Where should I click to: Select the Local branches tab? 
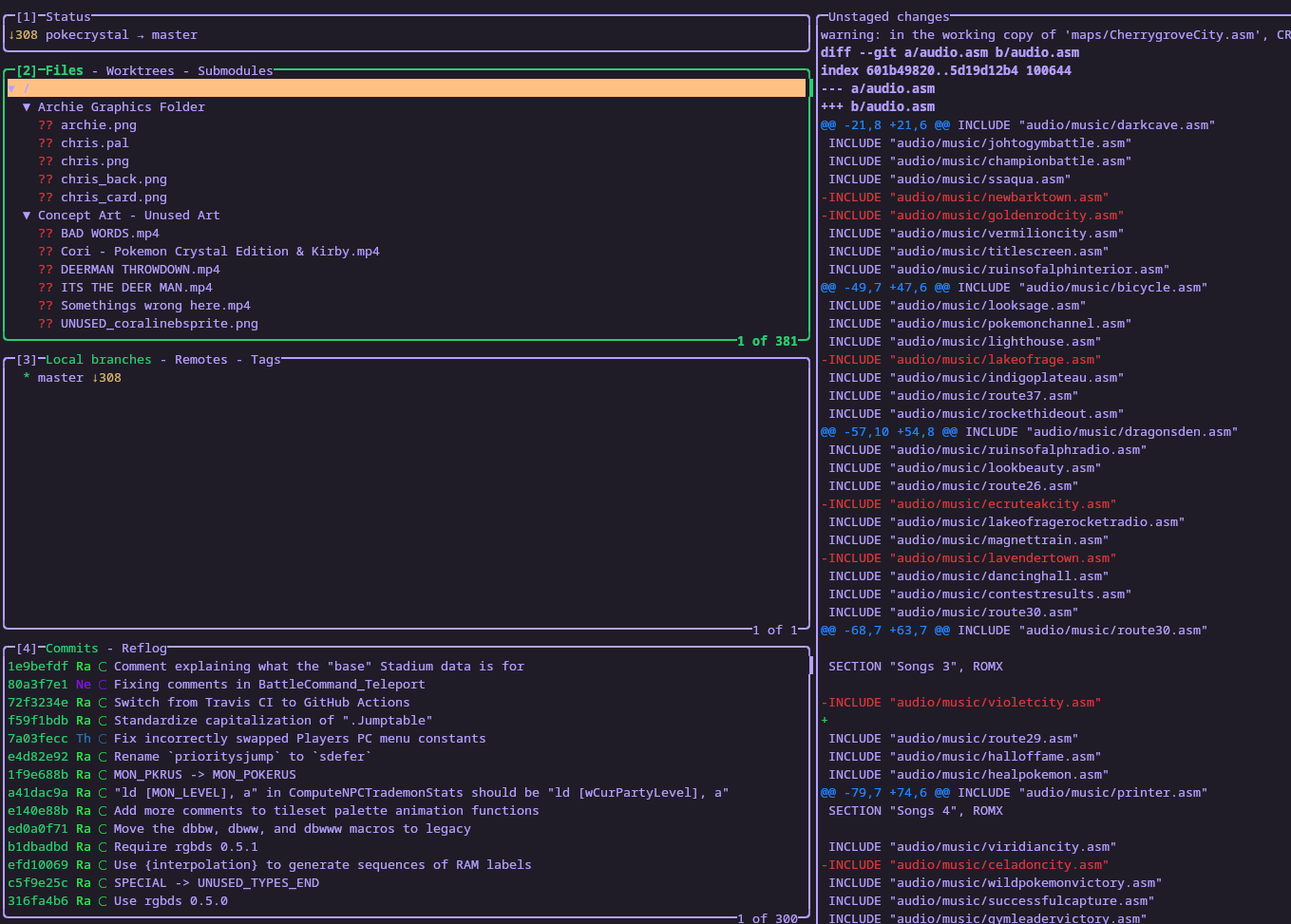(x=99, y=360)
